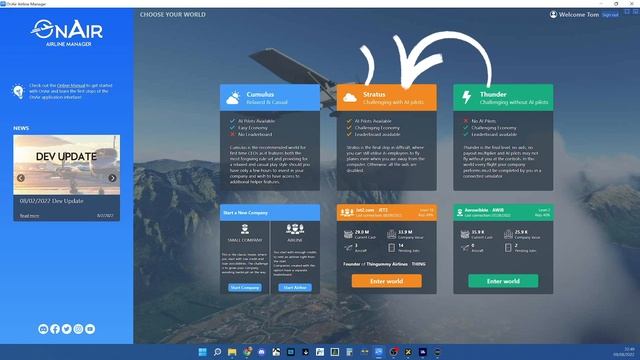Click the user profile icon near Welcome Tom

tap(553, 15)
